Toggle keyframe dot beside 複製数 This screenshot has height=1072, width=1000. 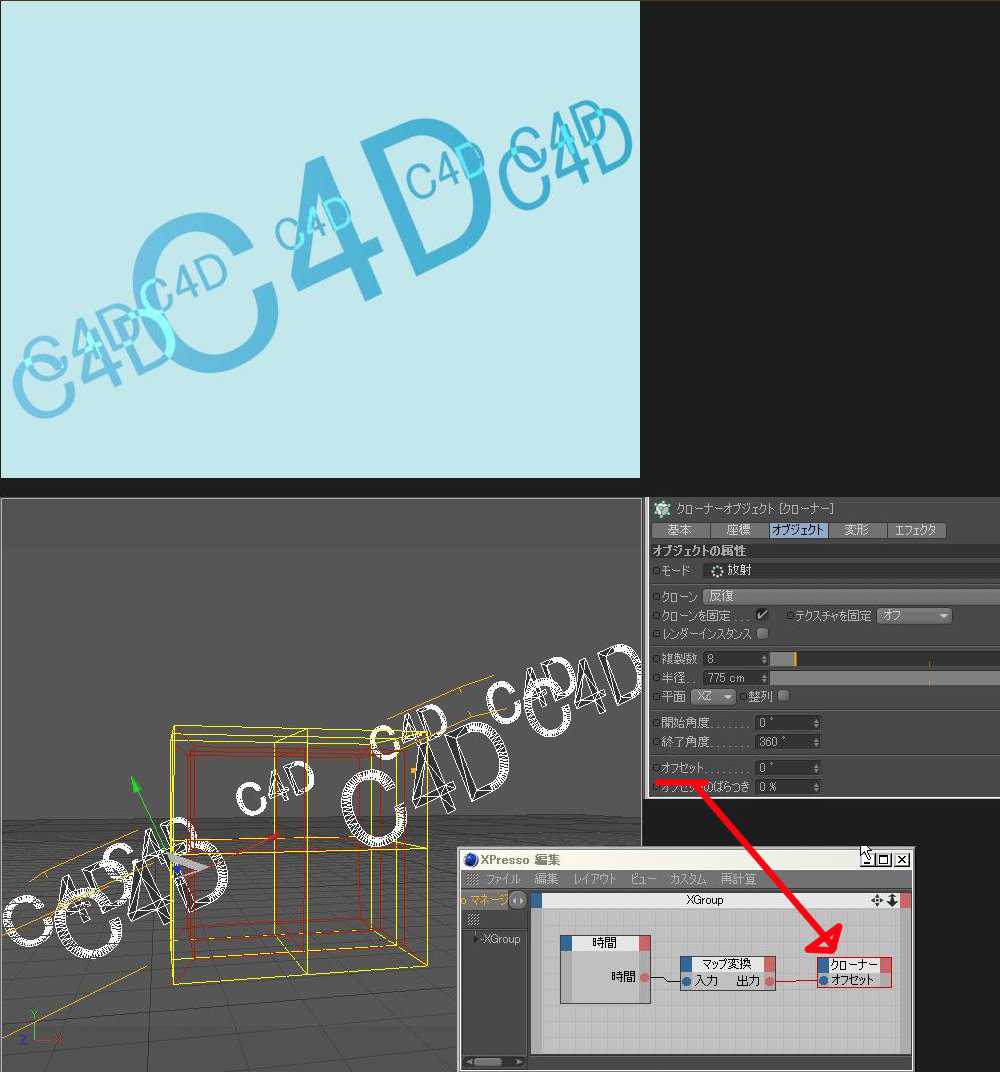coord(656,658)
